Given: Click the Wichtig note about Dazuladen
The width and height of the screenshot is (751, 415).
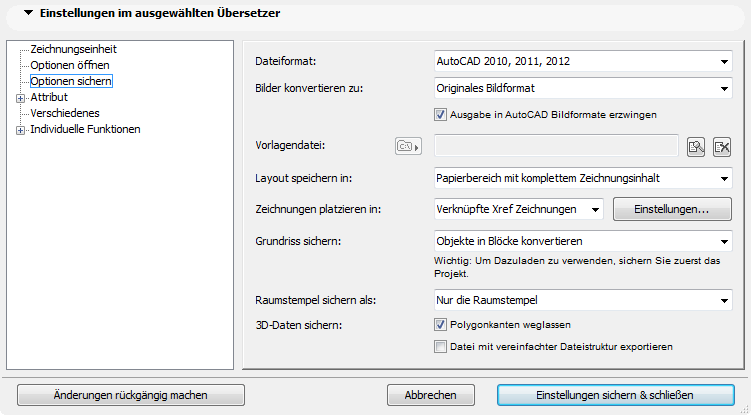Looking at the screenshot, I should click(577, 267).
